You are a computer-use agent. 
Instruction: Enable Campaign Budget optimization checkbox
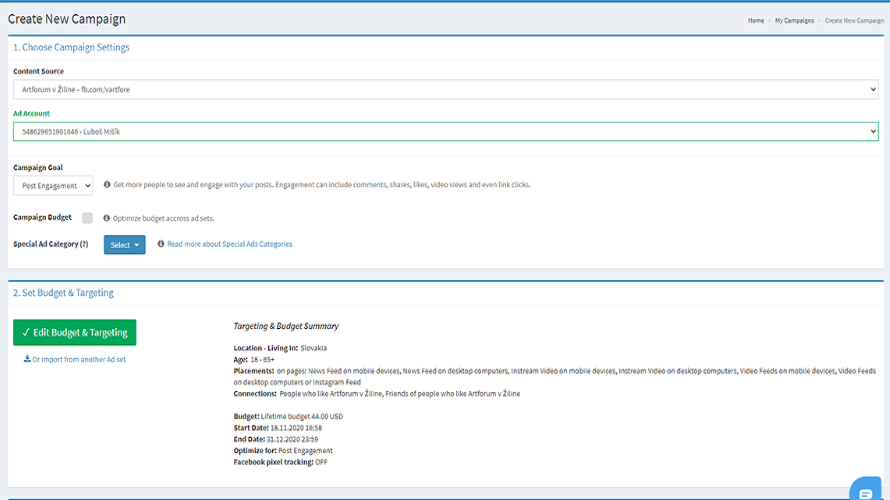click(x=87, y=218)
